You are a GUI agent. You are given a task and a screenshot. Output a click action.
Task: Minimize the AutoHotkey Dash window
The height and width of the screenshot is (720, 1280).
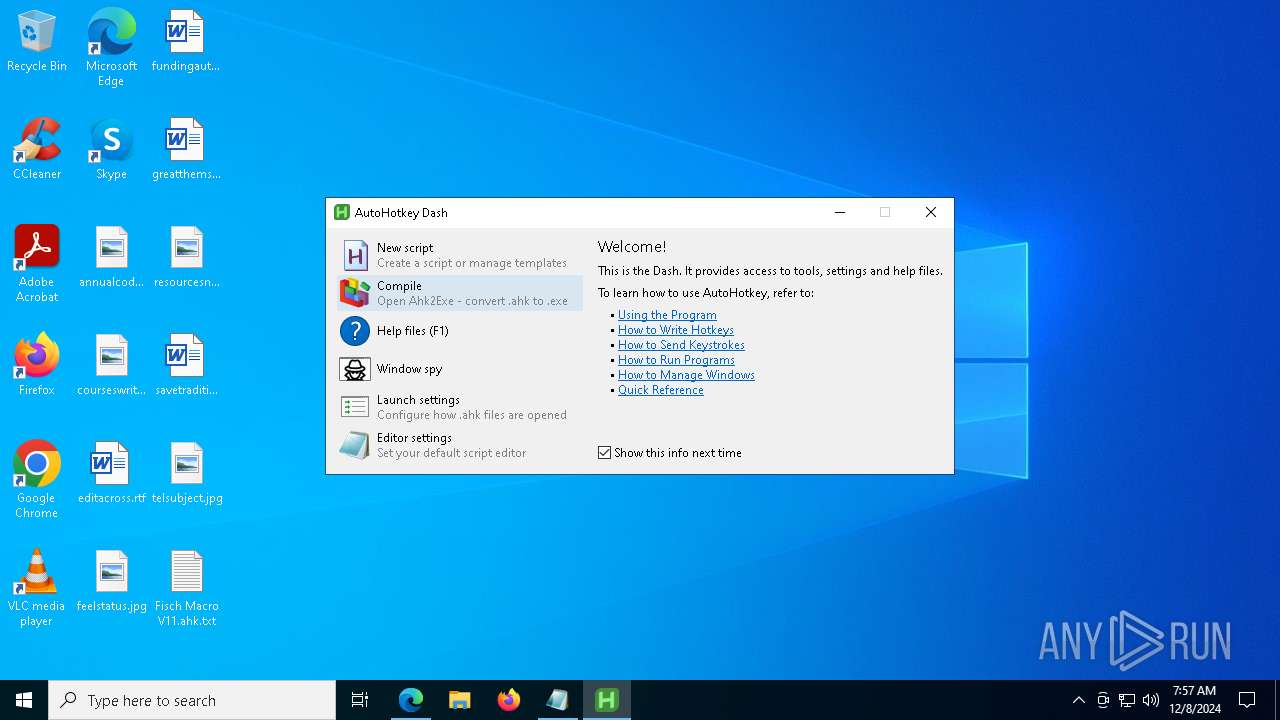pos(840,212)
